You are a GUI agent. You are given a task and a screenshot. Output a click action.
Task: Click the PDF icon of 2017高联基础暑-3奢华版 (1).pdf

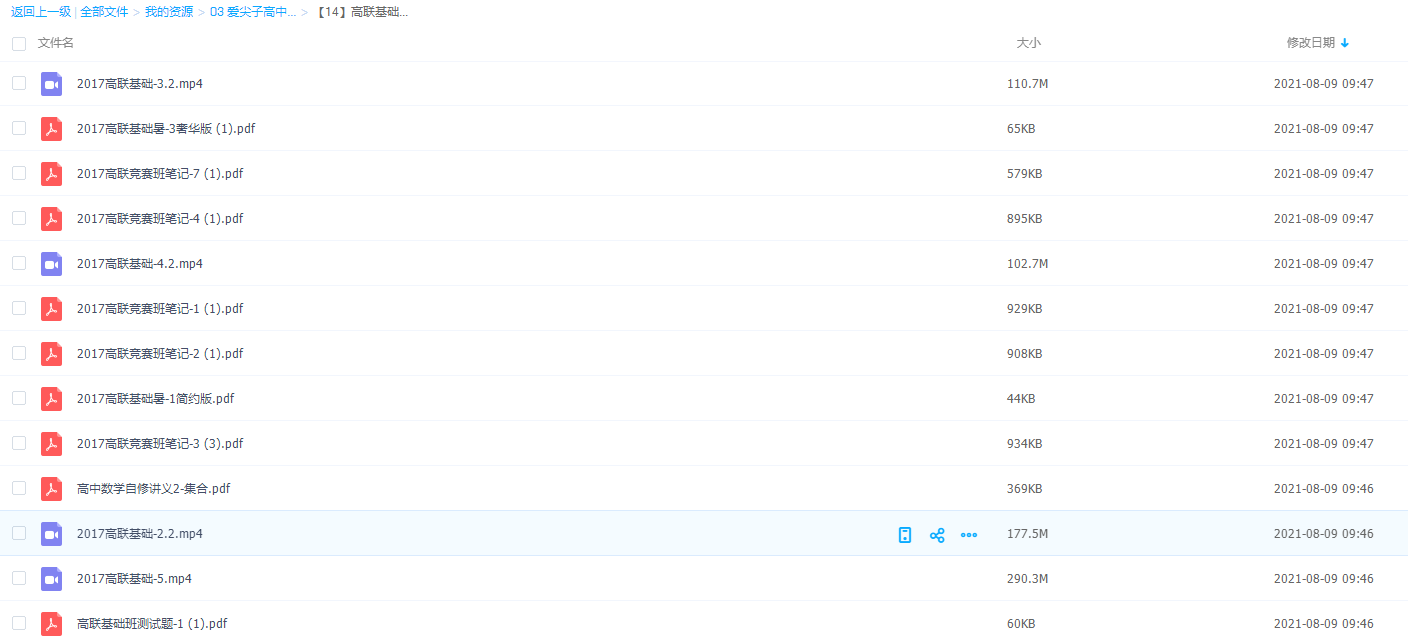tap(51, 129)
